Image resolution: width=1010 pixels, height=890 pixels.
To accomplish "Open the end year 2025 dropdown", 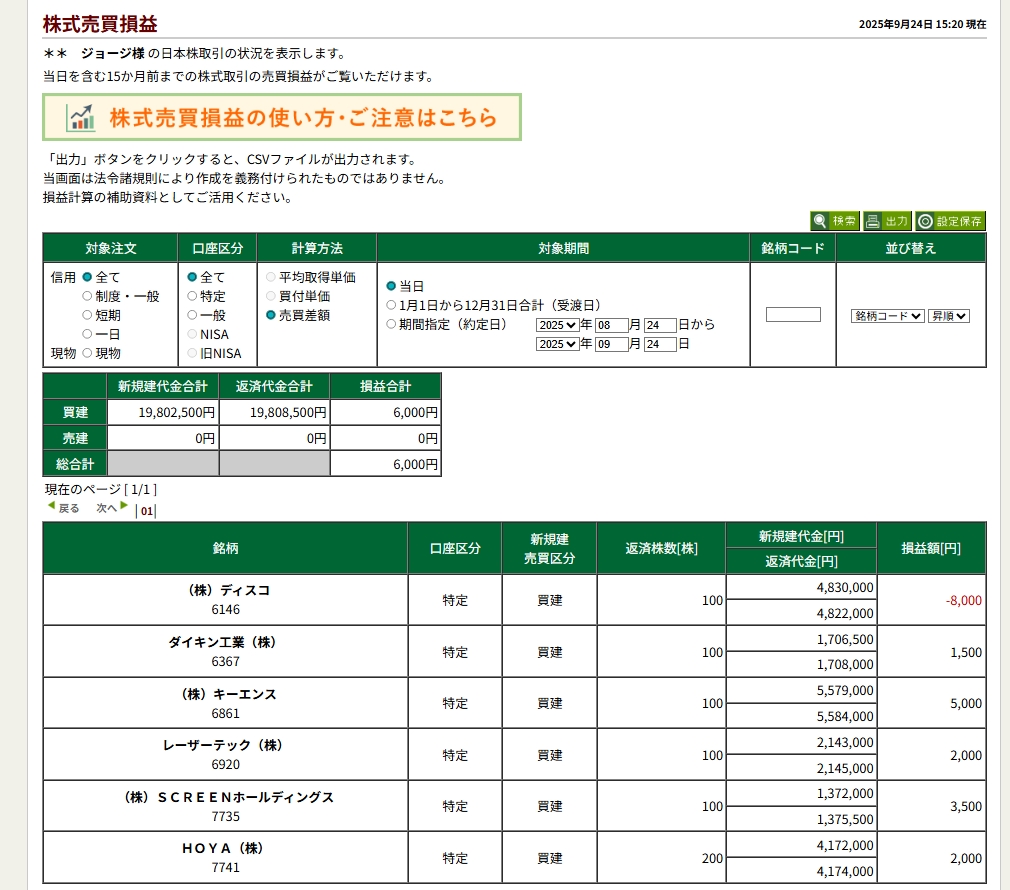I will point(557,344).
